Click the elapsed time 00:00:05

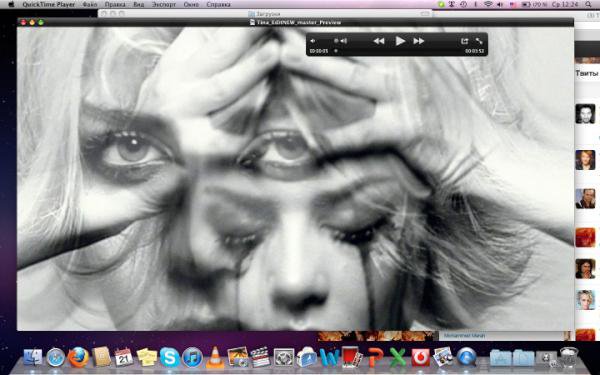pyautogui.click(x=319, y=51)
